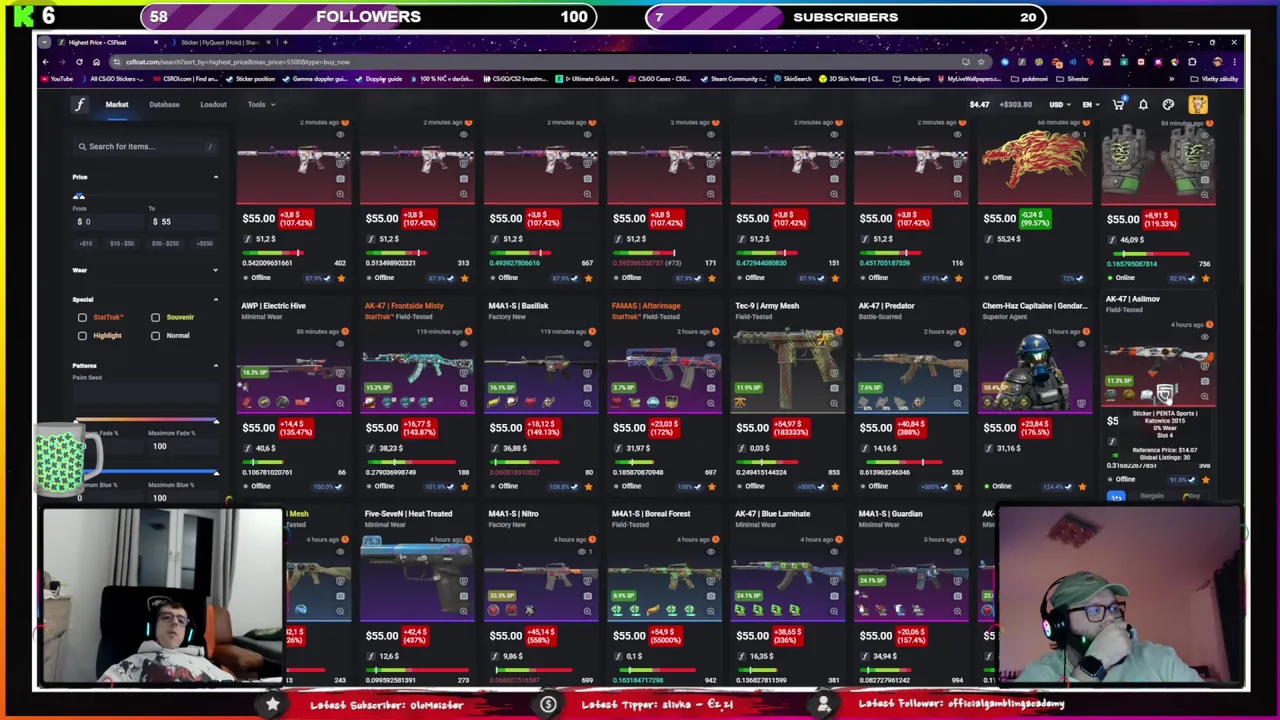Screen dimensions: 1280x720
Task: Click the inspect zoom icon on AWP Electric Hive
Action: tap(340, 404)
